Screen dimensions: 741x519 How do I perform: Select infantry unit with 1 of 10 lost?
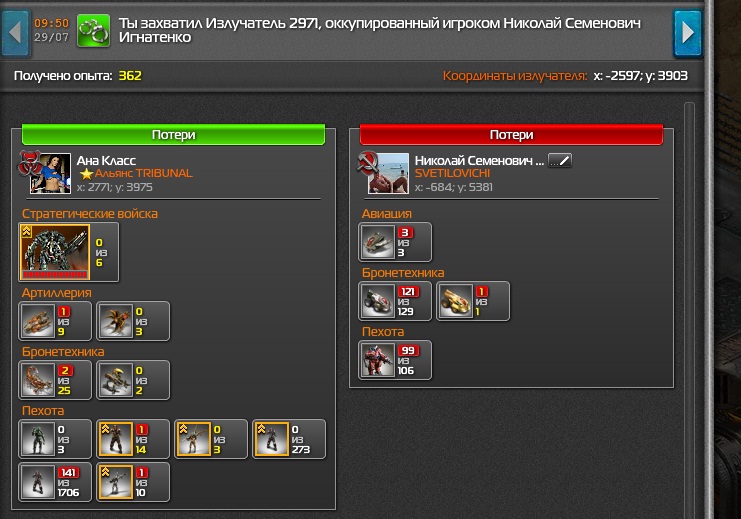pyautogui.click(x=133, y=482)
